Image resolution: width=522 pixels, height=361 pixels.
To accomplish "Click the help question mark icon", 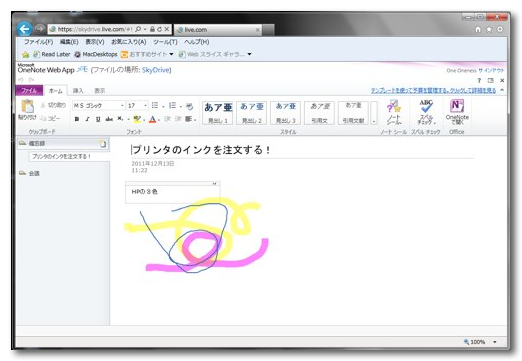I will point(479,80).
